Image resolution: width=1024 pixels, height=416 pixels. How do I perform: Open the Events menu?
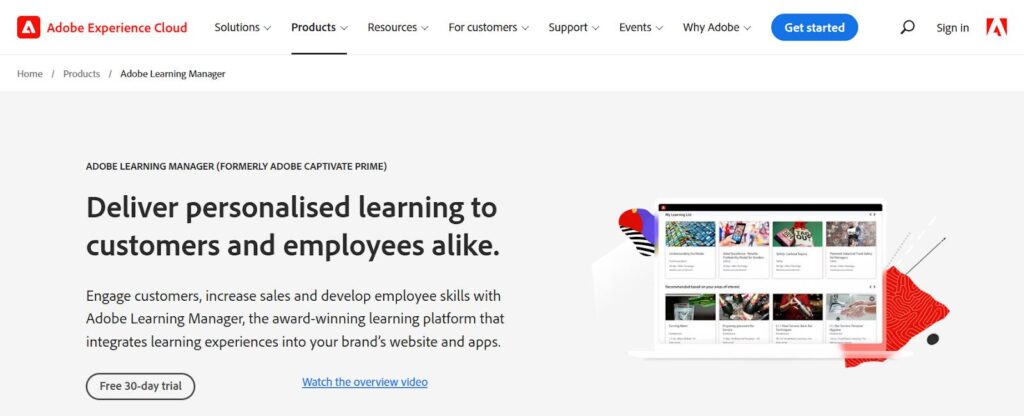point(641,27)
